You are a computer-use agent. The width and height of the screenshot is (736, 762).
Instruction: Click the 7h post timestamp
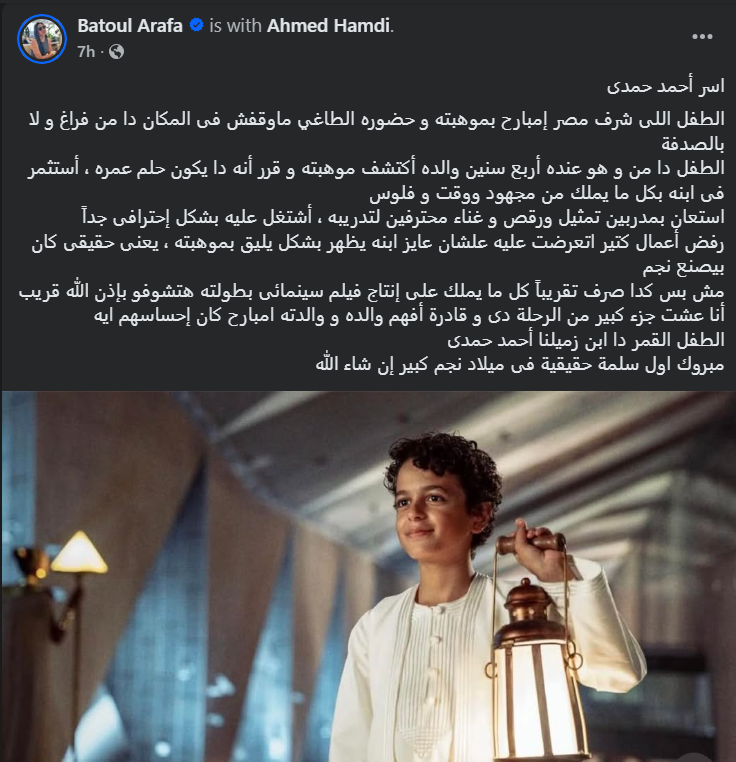tap(86, 52)
